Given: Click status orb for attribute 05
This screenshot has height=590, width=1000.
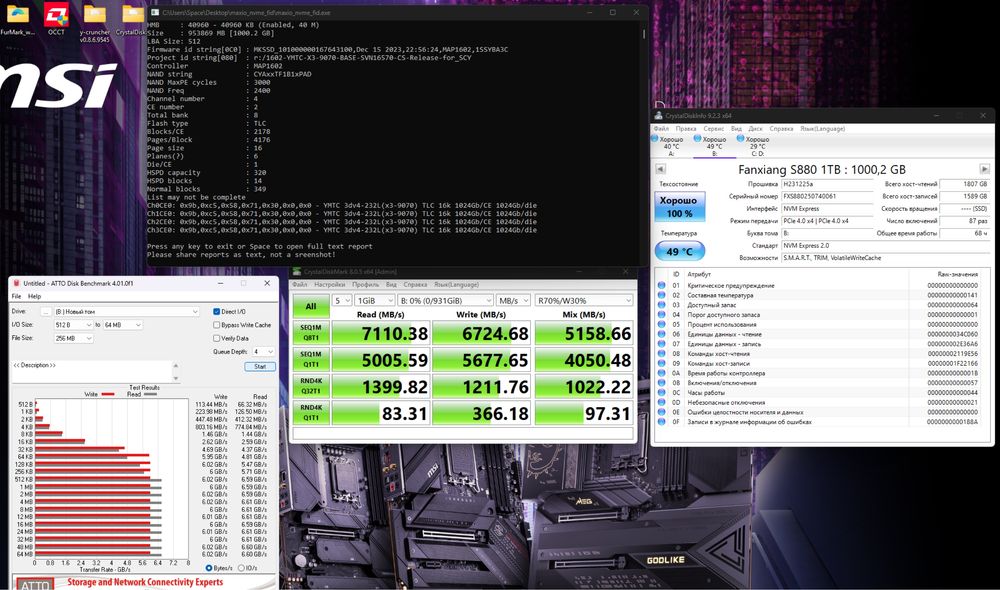Looking at the screenshot, I should coord(661,325).
